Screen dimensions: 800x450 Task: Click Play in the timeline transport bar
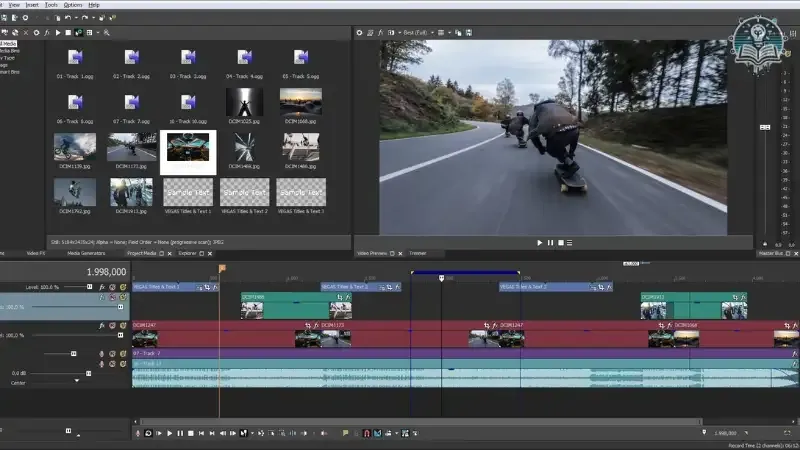[x=170, y=433]
